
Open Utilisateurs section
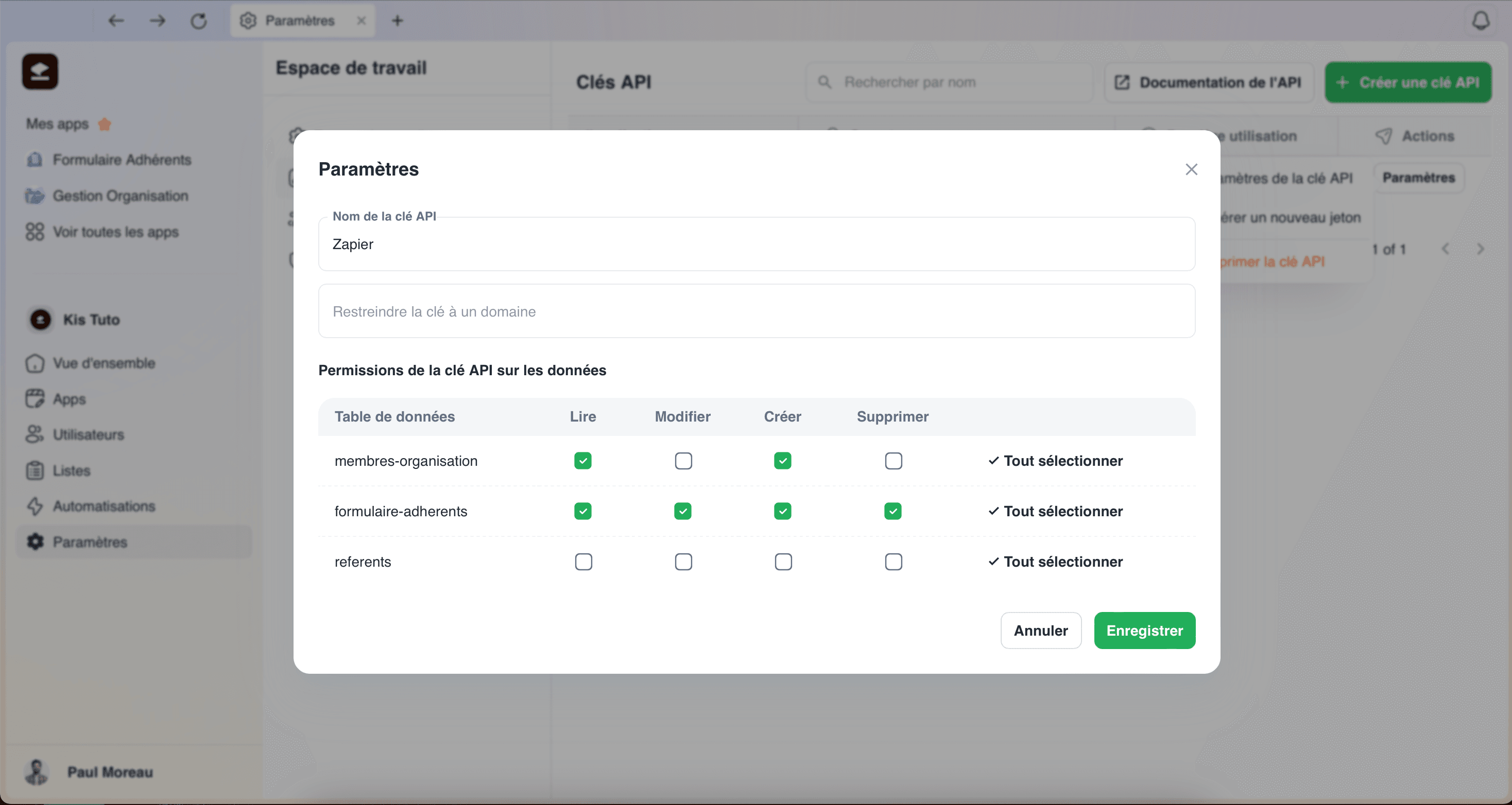75,435
